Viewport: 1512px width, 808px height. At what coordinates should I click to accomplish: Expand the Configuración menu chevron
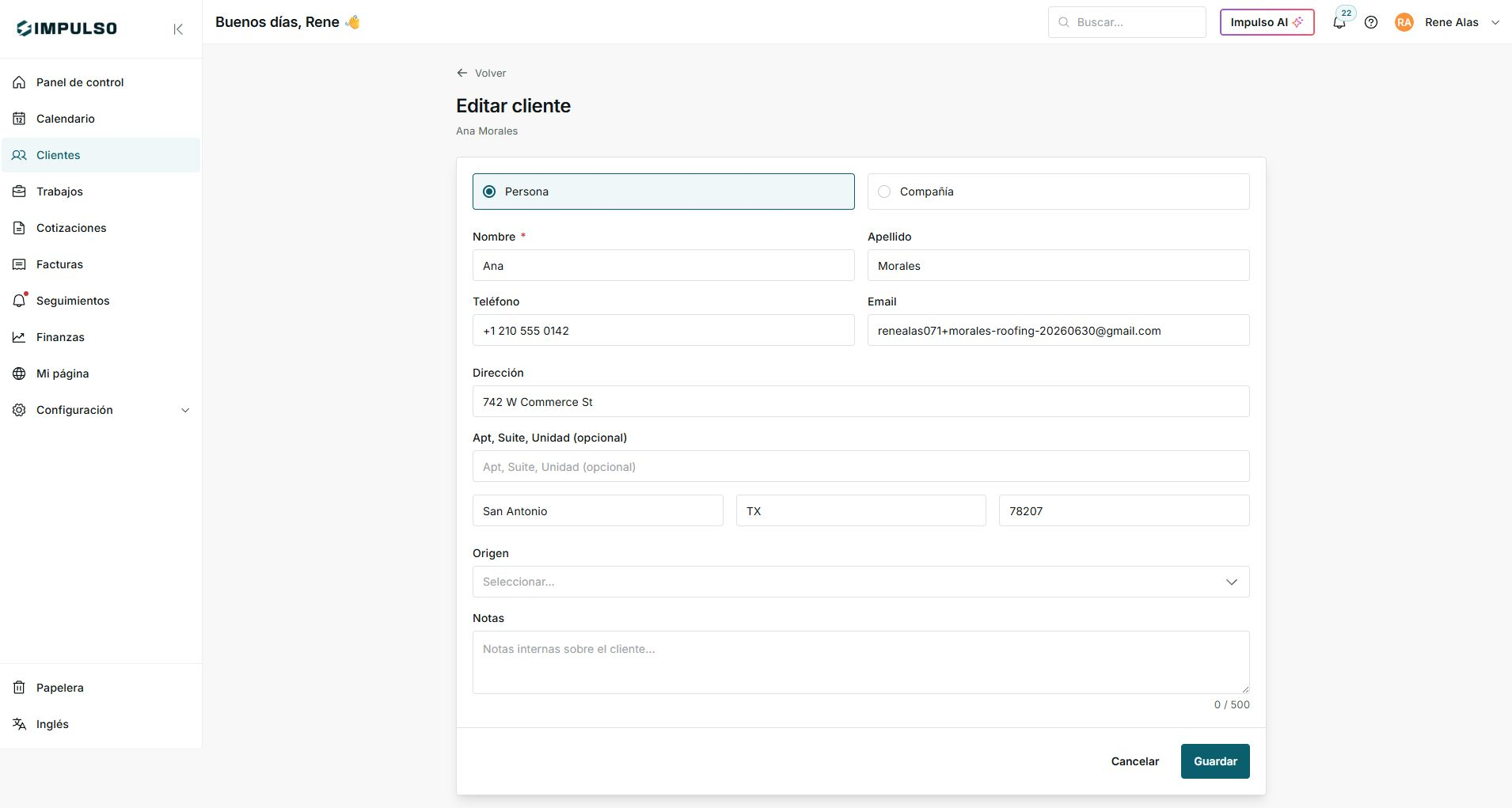(185, 410)
